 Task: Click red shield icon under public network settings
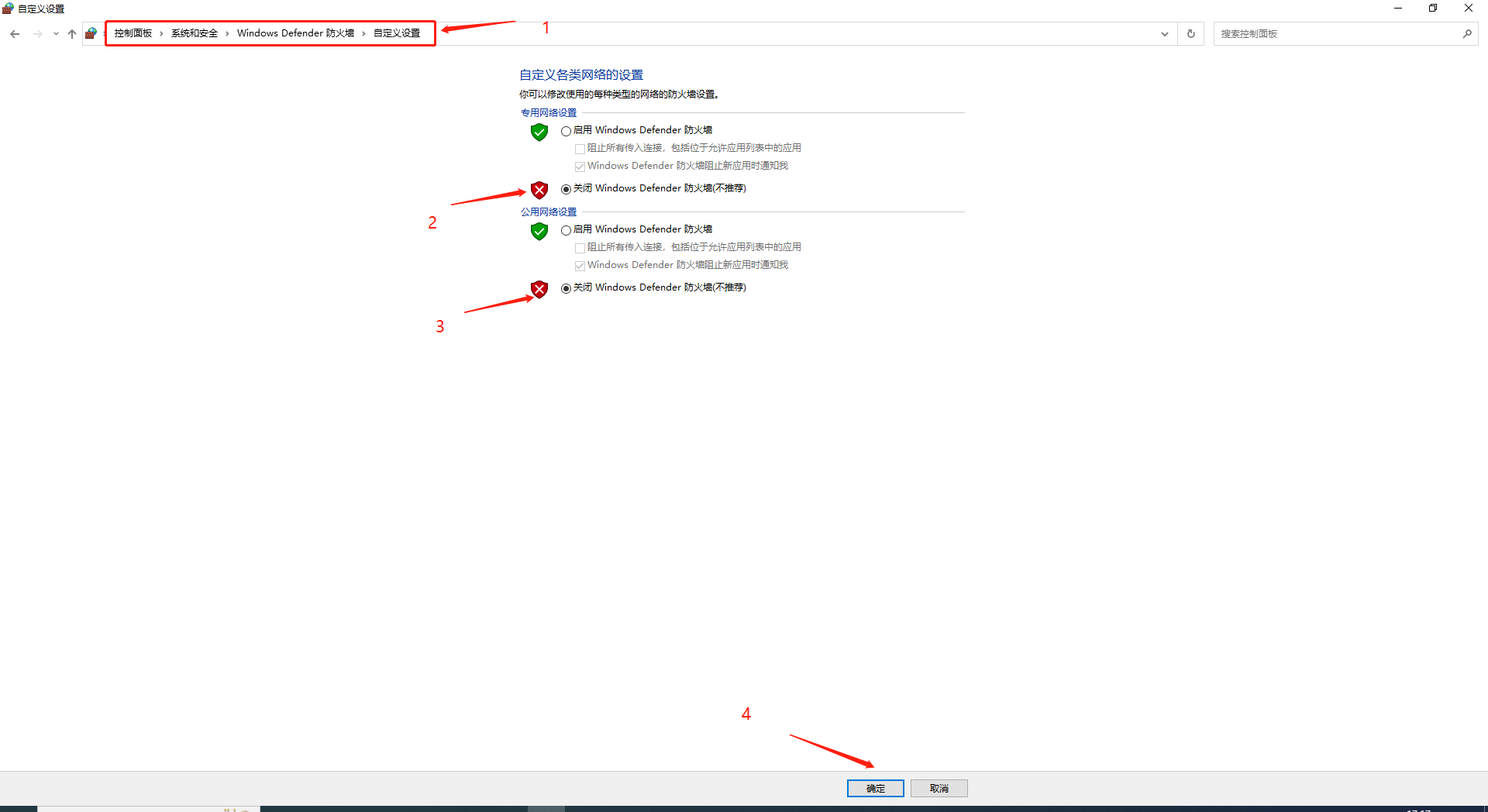[539, 290]
